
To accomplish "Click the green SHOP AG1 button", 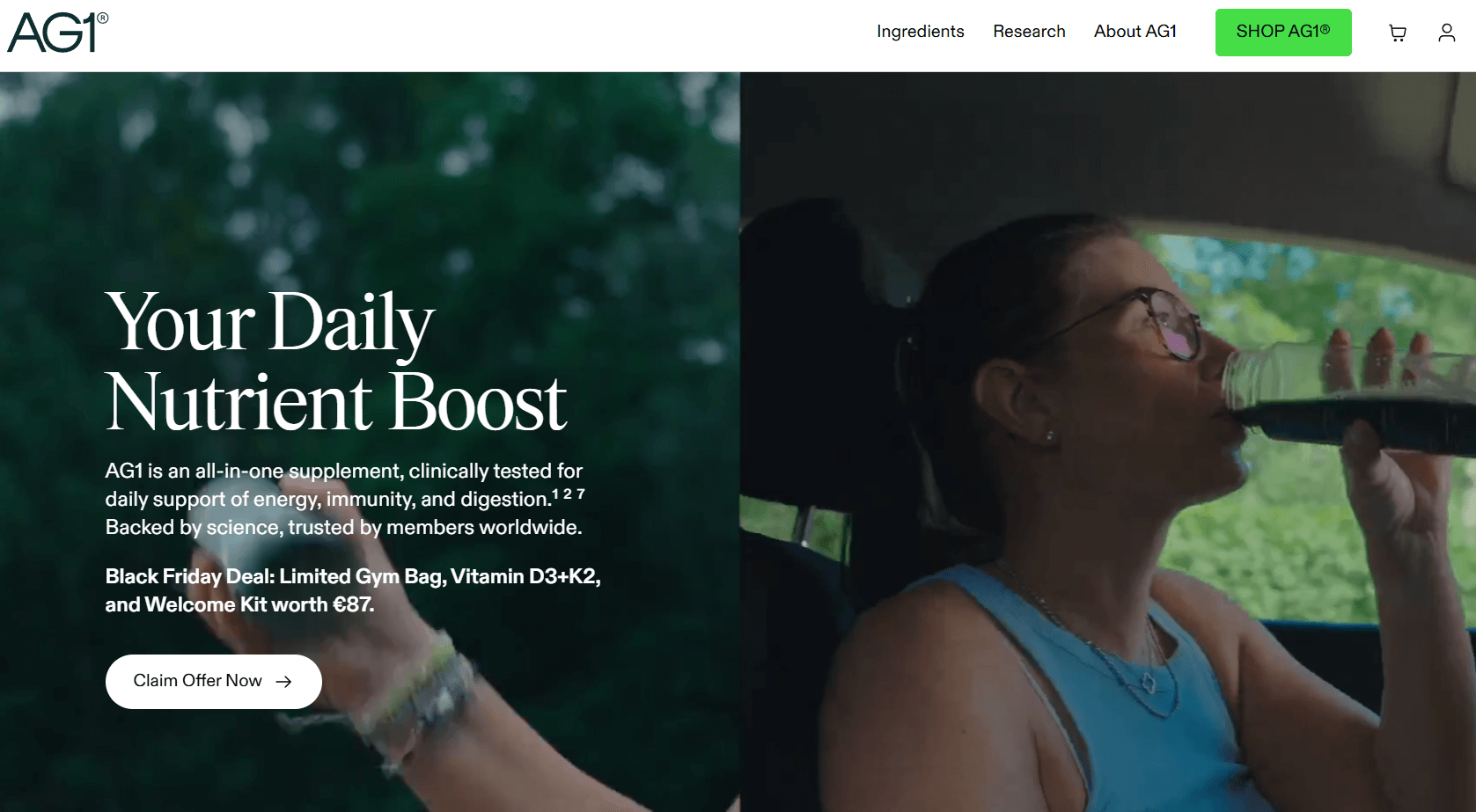I will [x=1282, y=33].
